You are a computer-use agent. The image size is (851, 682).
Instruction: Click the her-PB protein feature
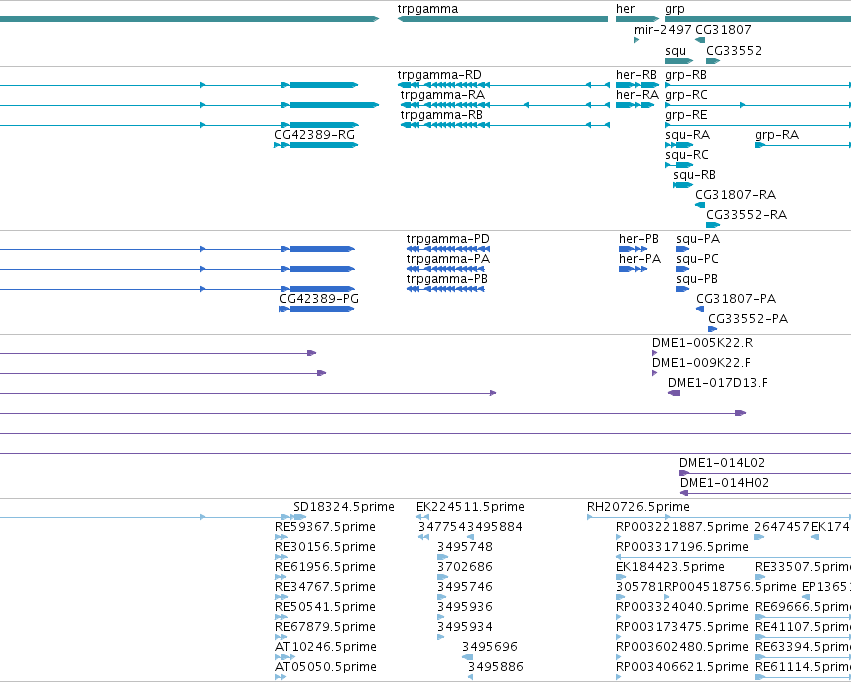tap(633, 249)
